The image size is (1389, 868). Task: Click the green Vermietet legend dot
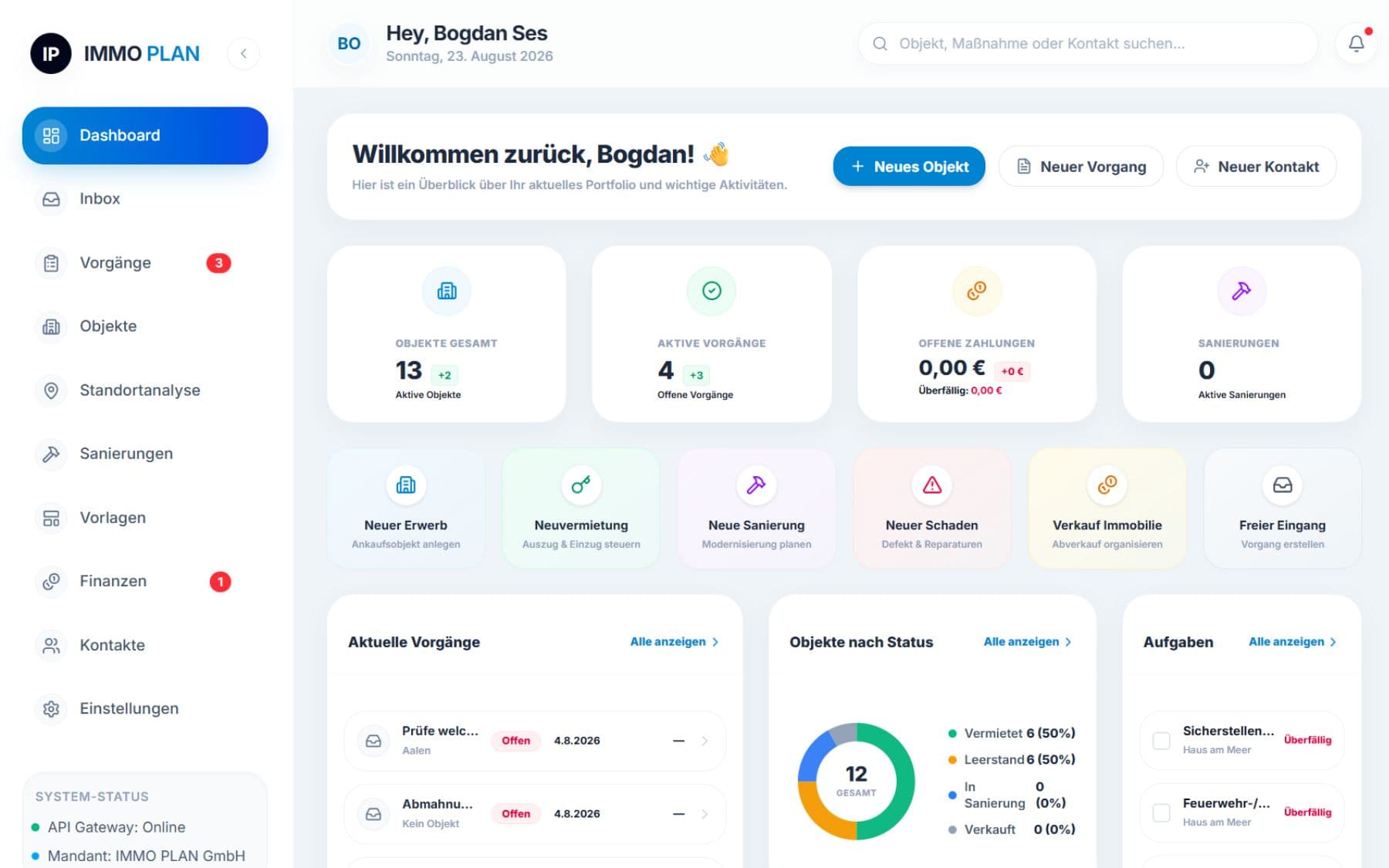tap(952, 734)
